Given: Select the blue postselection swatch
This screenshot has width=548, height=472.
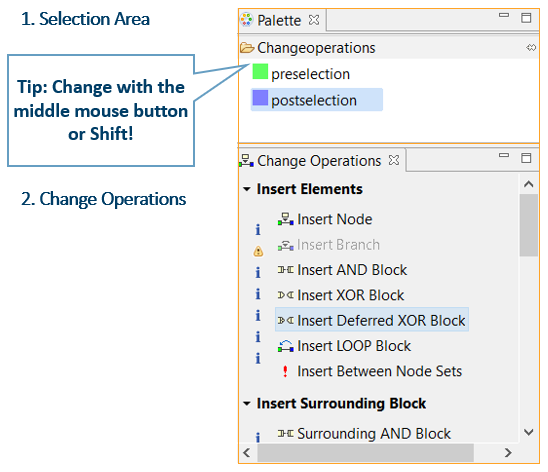Looking at the screenshot, I should [260, 98].
